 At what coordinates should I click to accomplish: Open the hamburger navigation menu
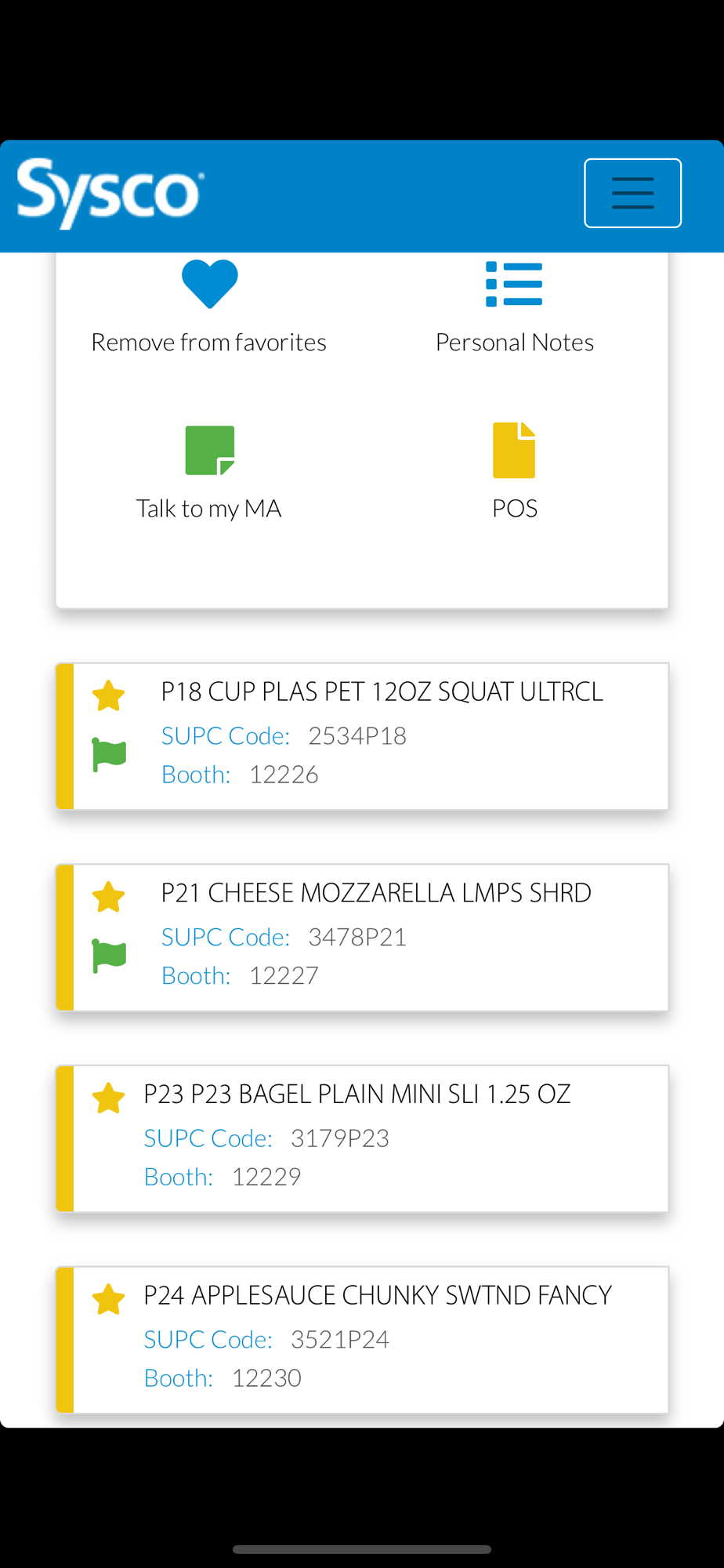632,193
